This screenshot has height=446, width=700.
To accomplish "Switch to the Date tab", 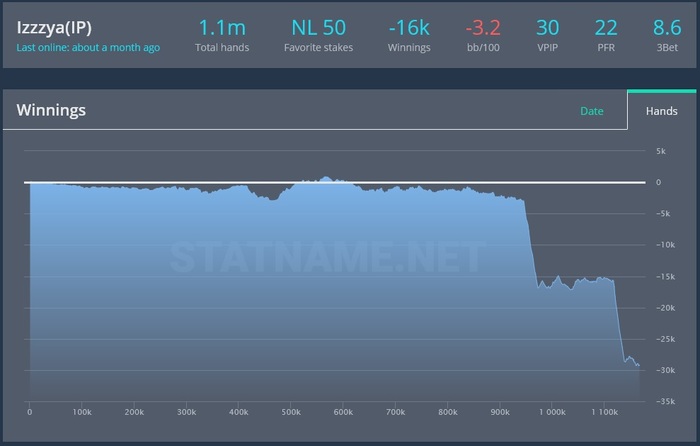I will pos(592,111).
